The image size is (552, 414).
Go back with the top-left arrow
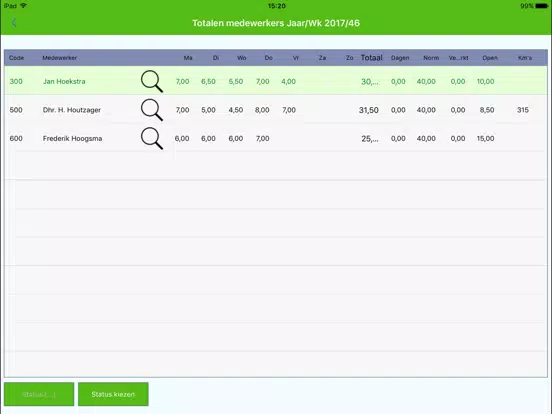click(x=14, y=23)
